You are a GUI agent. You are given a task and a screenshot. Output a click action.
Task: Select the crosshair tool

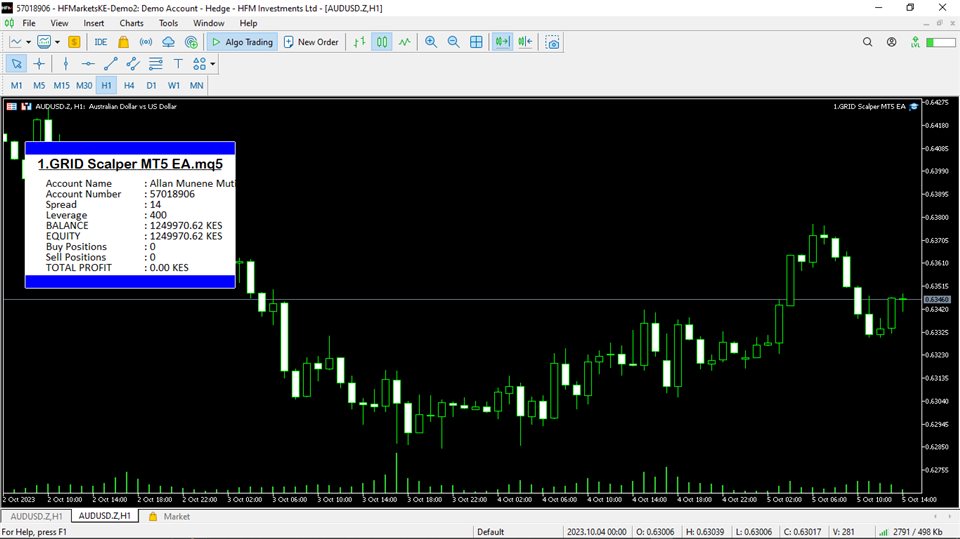(39, 64)
